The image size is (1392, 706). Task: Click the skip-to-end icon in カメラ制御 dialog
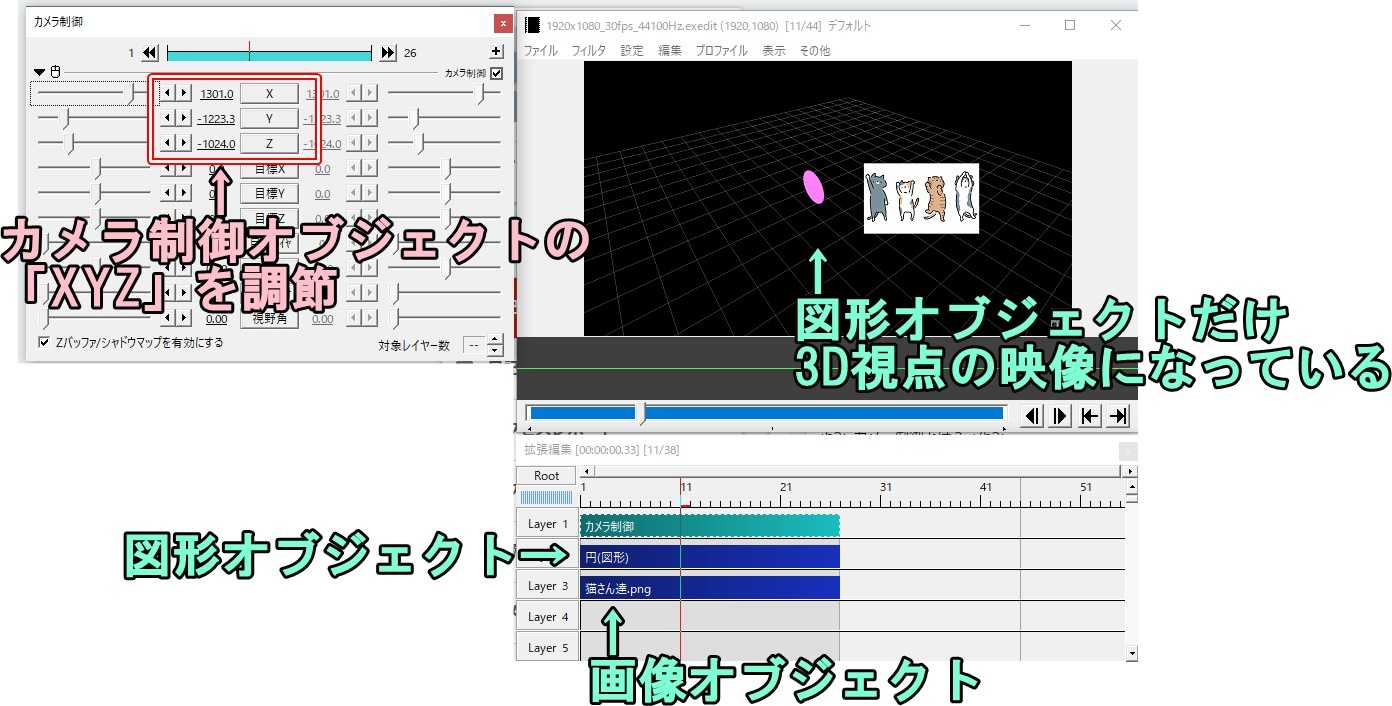(x=388, y=52)
